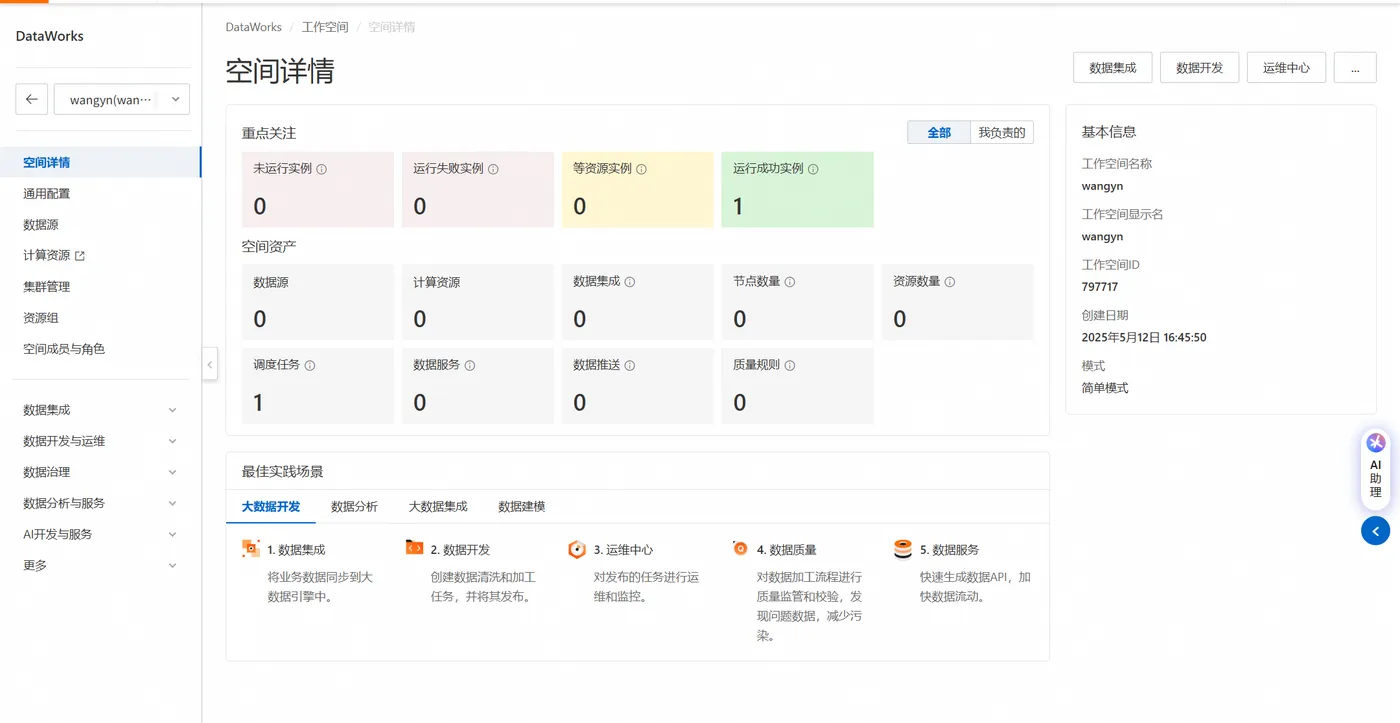Viewport: 1400px width, 723px height.
Task: Click the 数据集成 icon in best practices
Action: [x=251, y=548]
